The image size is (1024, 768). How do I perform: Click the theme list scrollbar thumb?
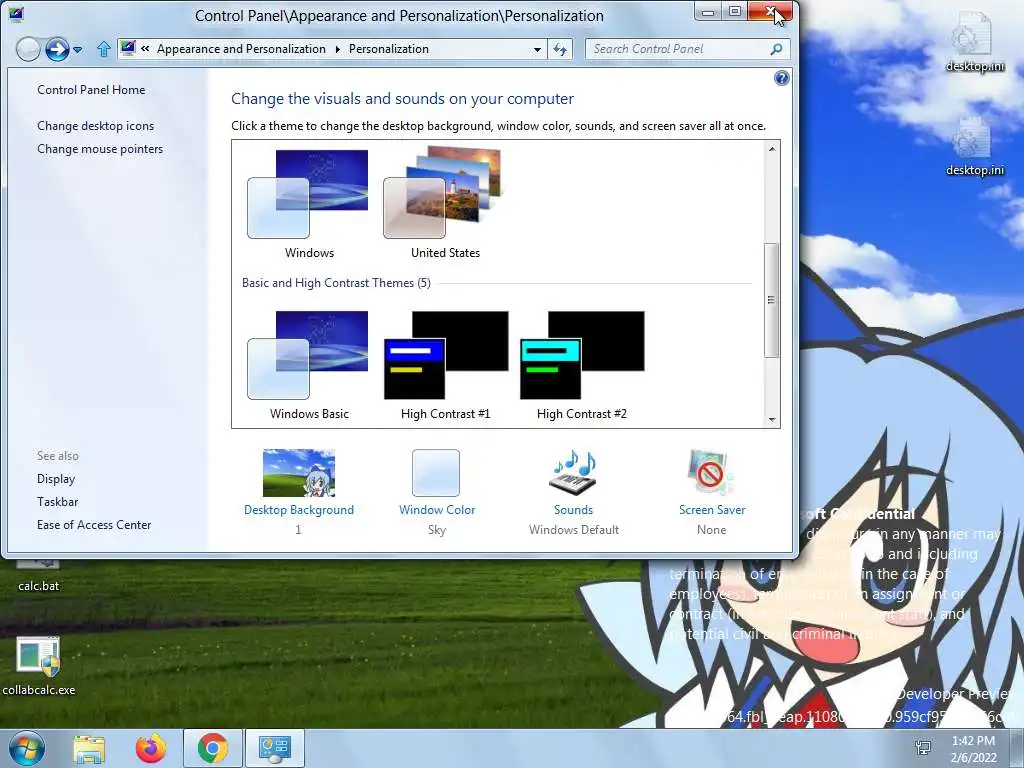[x=772, y=300]
